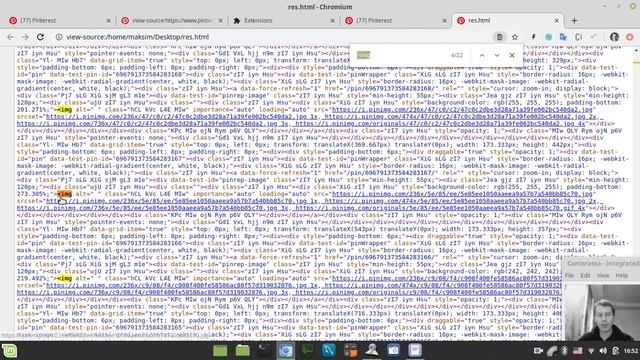Viewport: 640px width, 360px height.
Task: Open first src link 47c0c2dbe3d28a71 236x jpg
Action: click(x=462, y=109)
